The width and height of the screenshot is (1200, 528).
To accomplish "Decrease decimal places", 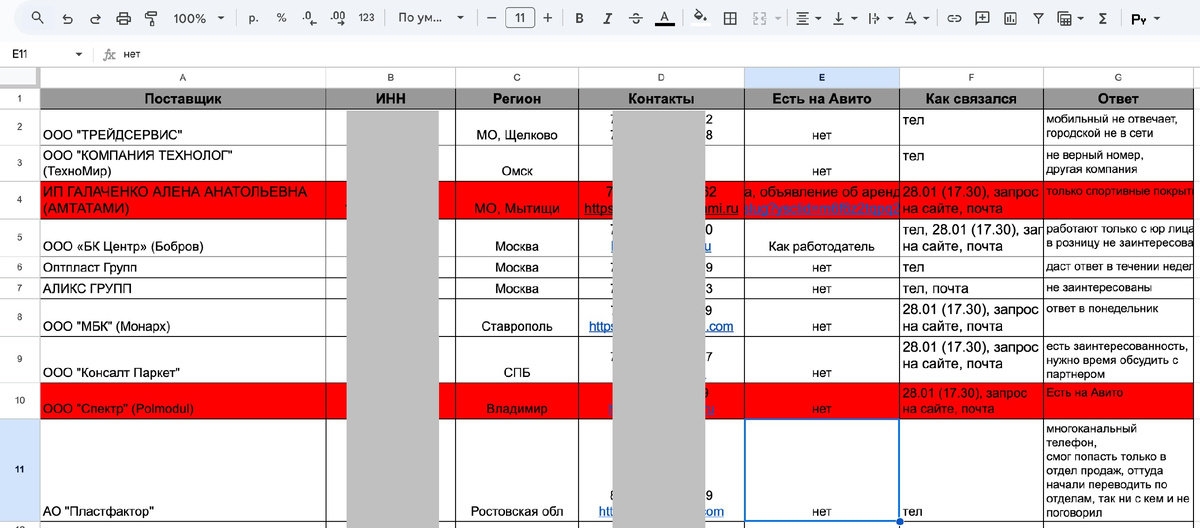I will (309, 18).
